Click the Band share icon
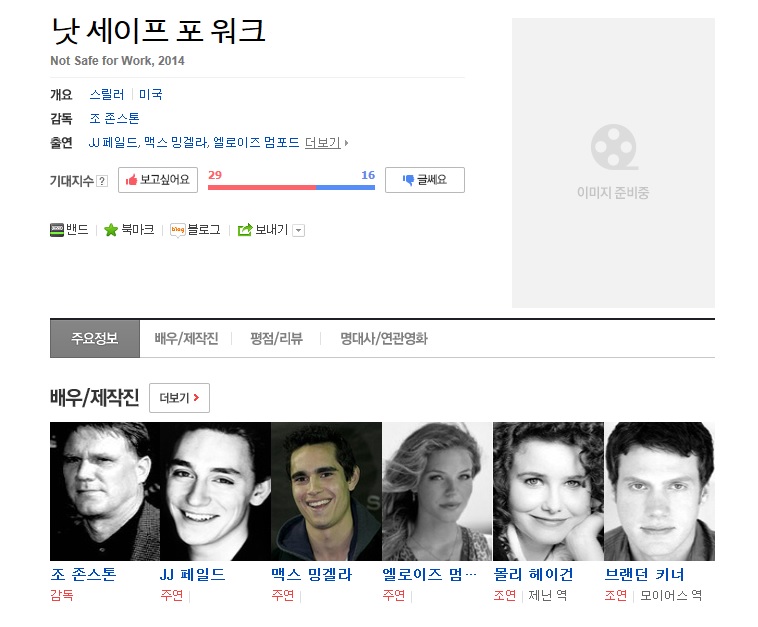758x627 pixels. pos(57,230)
